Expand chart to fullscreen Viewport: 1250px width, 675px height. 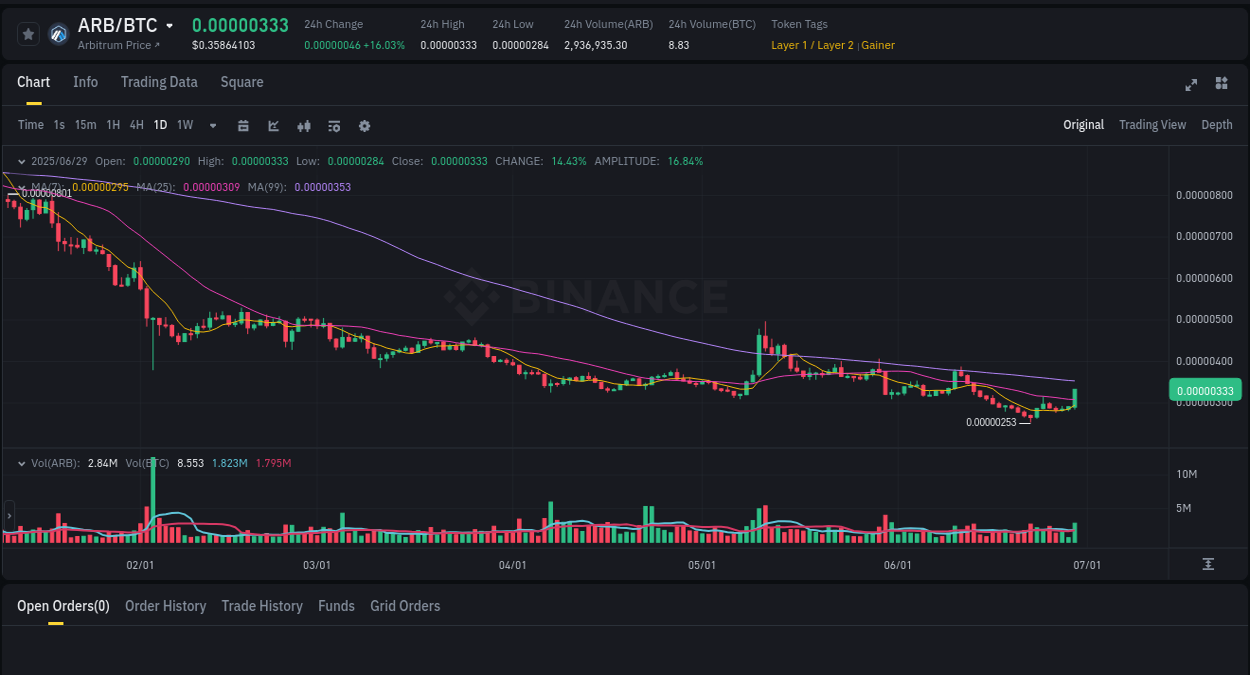click(x=1191, y=84)
